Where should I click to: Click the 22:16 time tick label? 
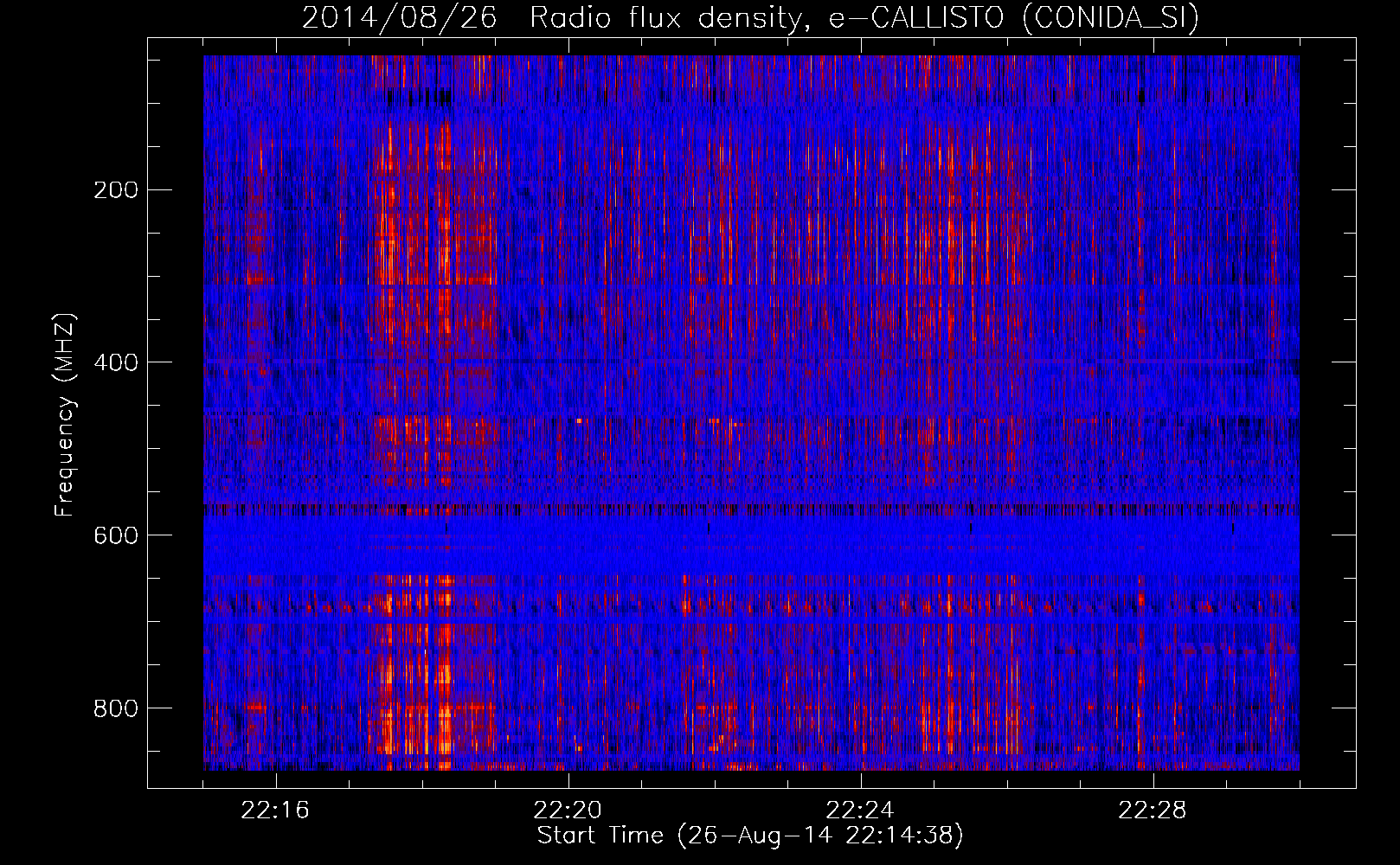tap(275, 811)
